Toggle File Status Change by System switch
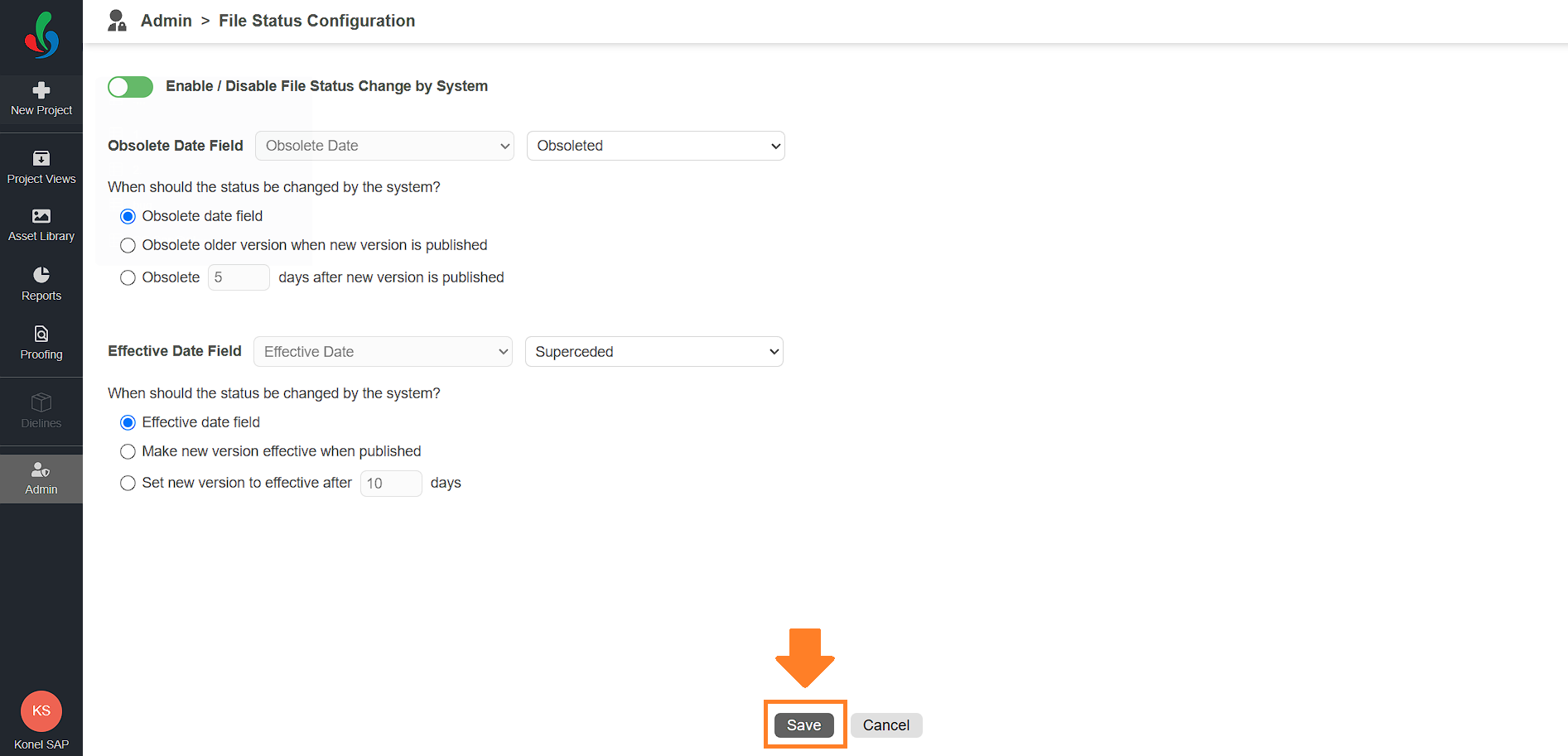Screen dimensions: 1568x756 click(131, 87)
